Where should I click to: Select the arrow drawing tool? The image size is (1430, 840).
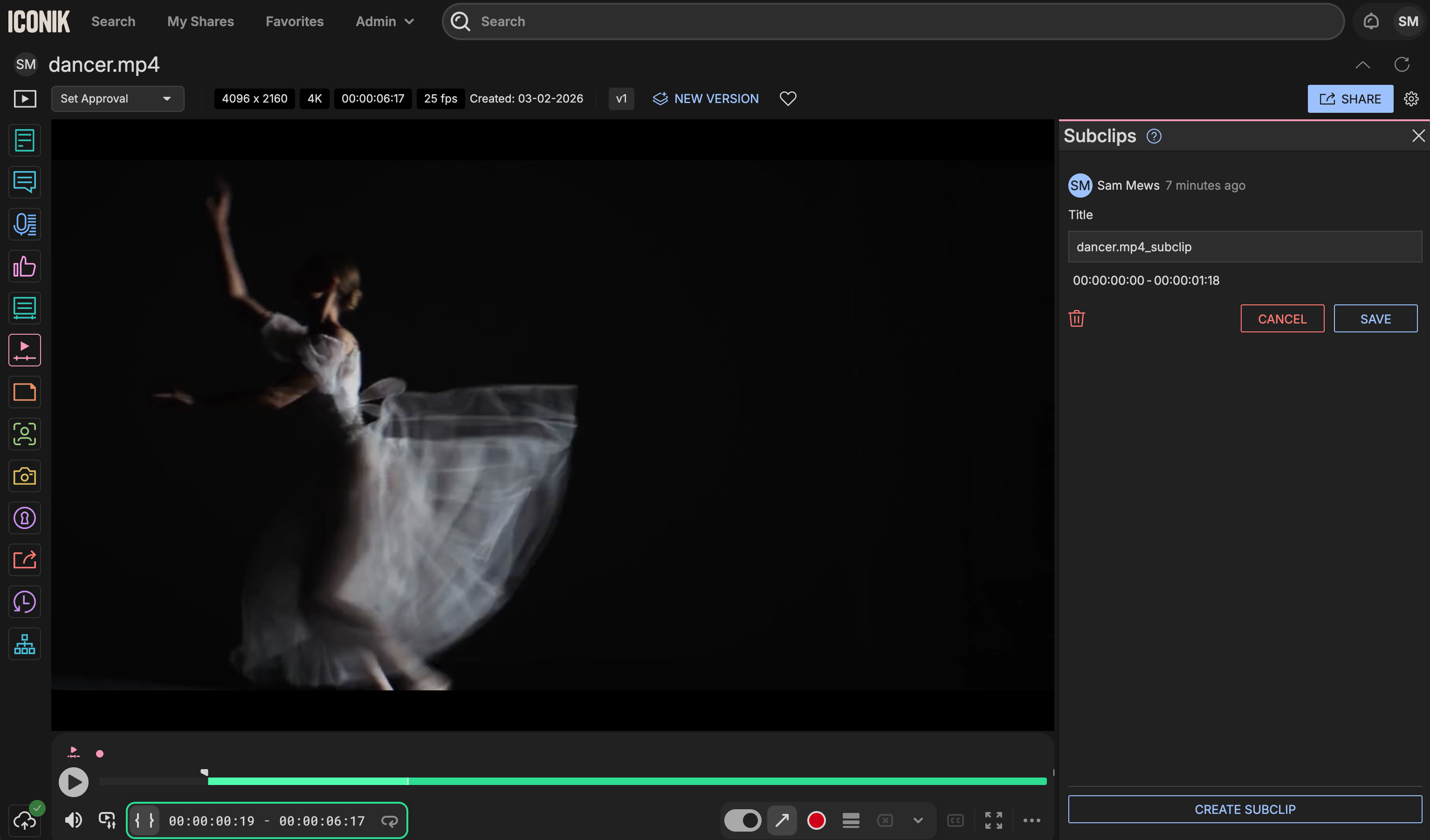coord(782,820)
